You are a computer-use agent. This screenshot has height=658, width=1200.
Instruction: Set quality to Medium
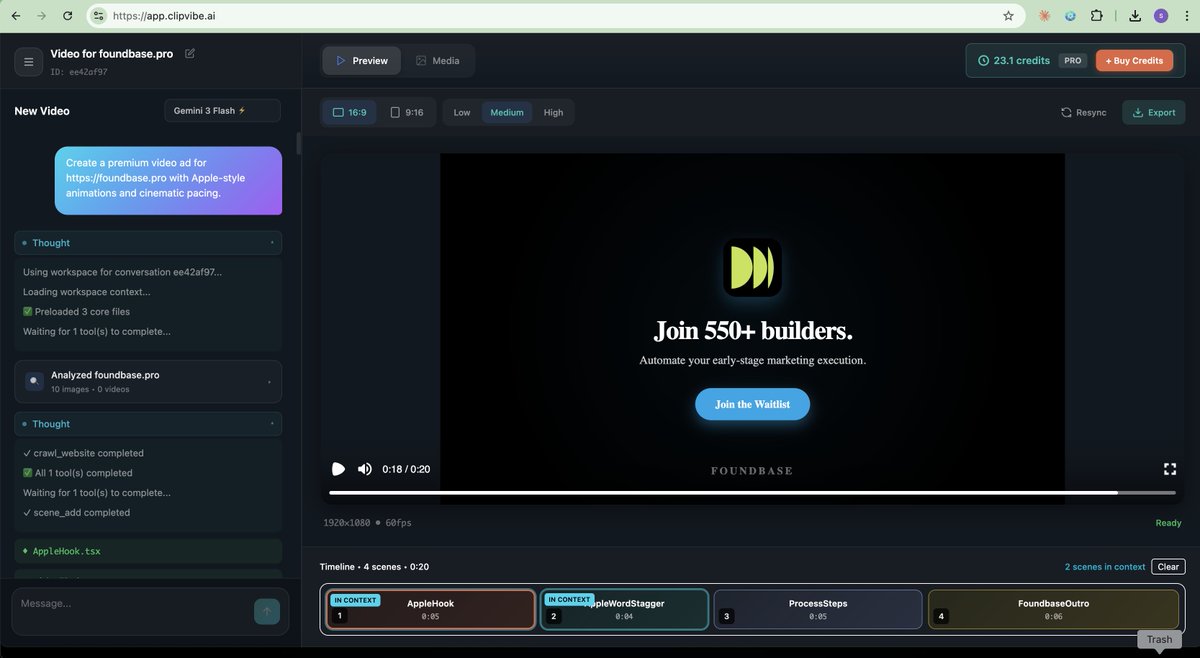[x=507, y=112]
